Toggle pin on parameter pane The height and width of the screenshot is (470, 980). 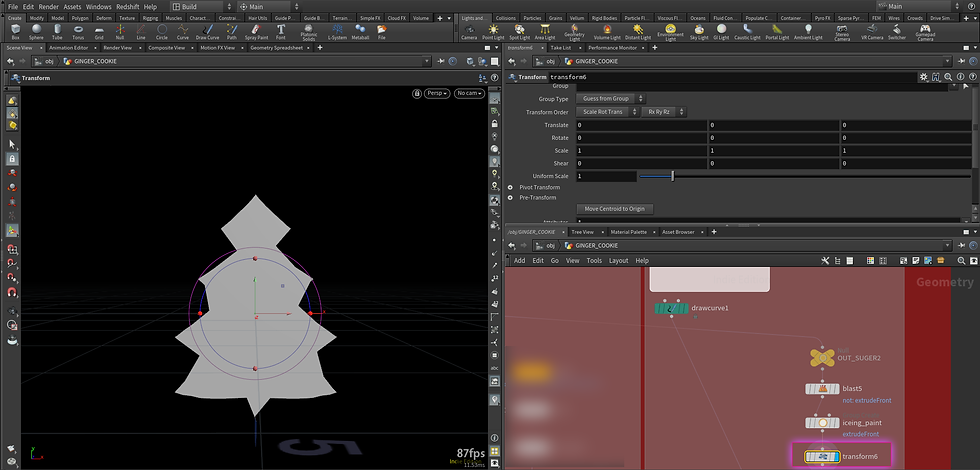pyautogui.click(x=959, y=61)
